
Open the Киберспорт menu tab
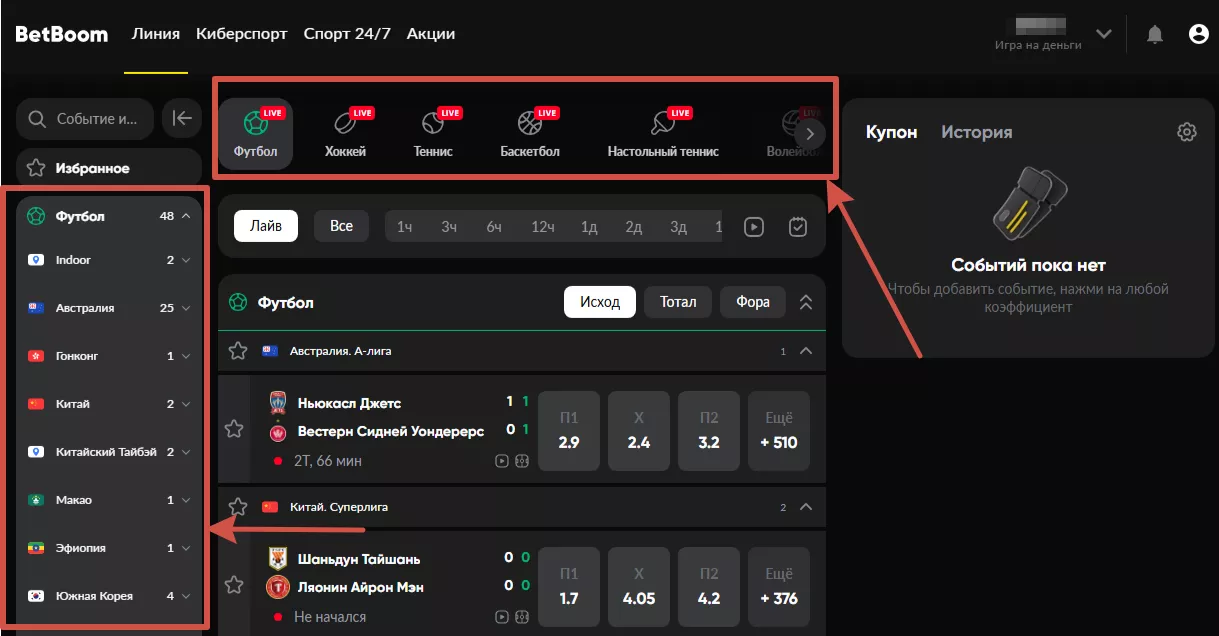241,34
